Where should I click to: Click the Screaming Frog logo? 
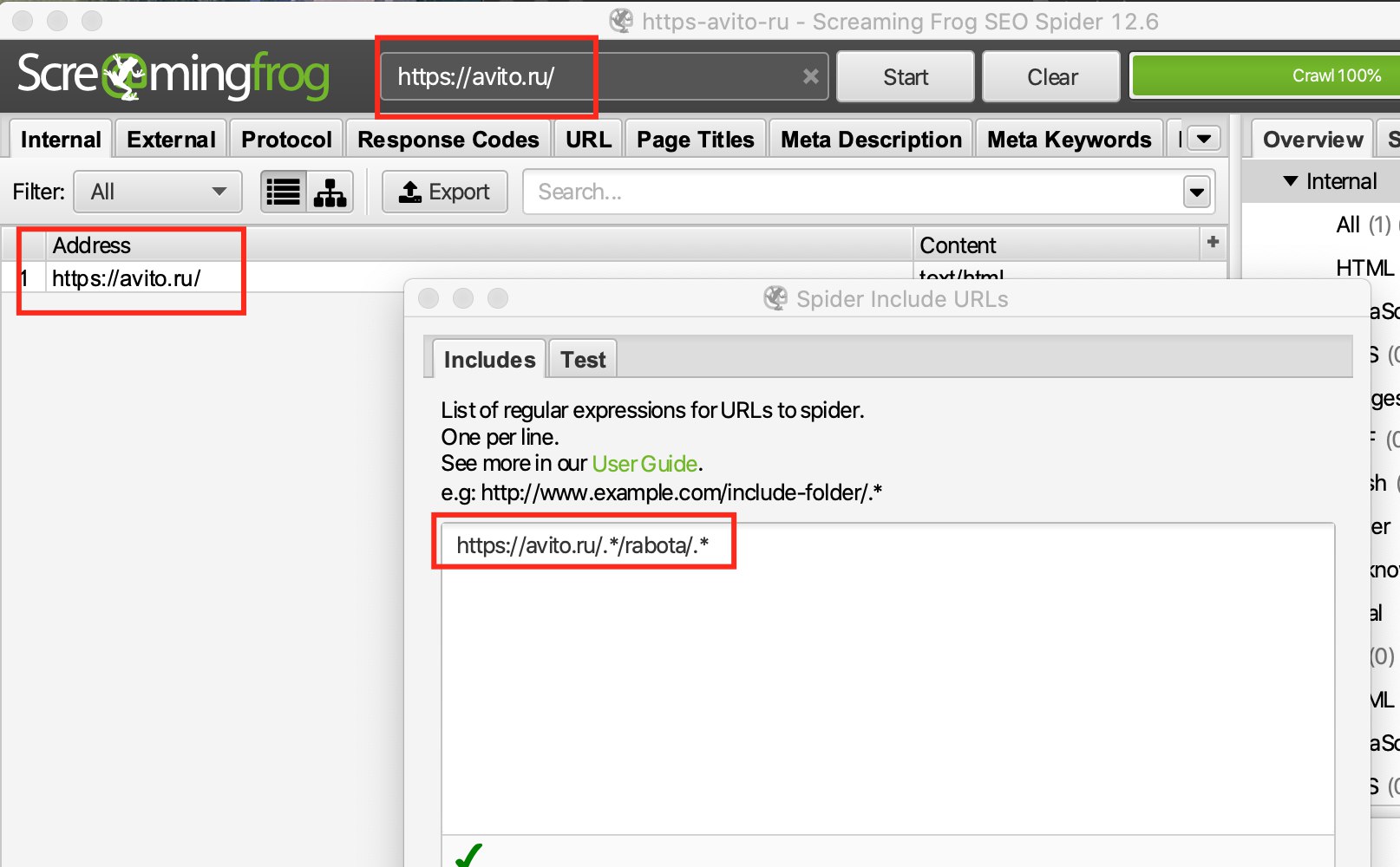coord(173,76)
